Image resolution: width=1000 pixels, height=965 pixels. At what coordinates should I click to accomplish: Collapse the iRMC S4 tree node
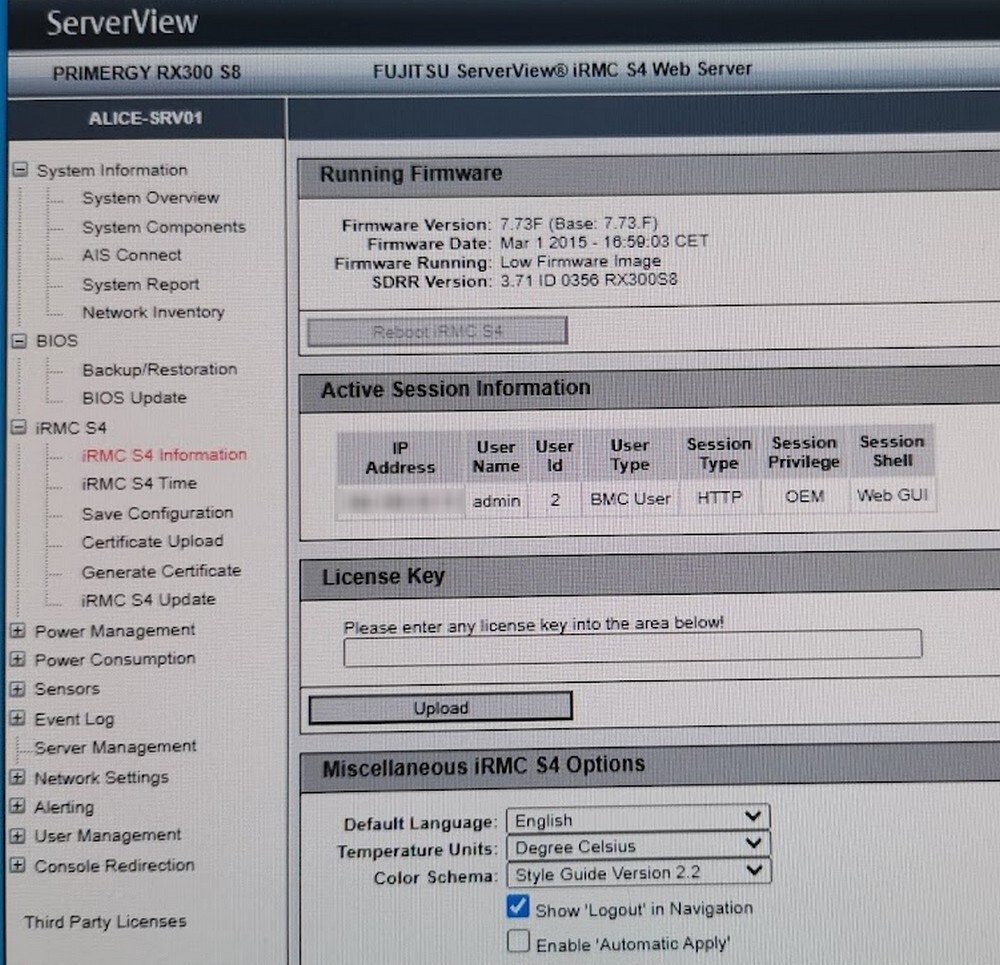[19, 427]
